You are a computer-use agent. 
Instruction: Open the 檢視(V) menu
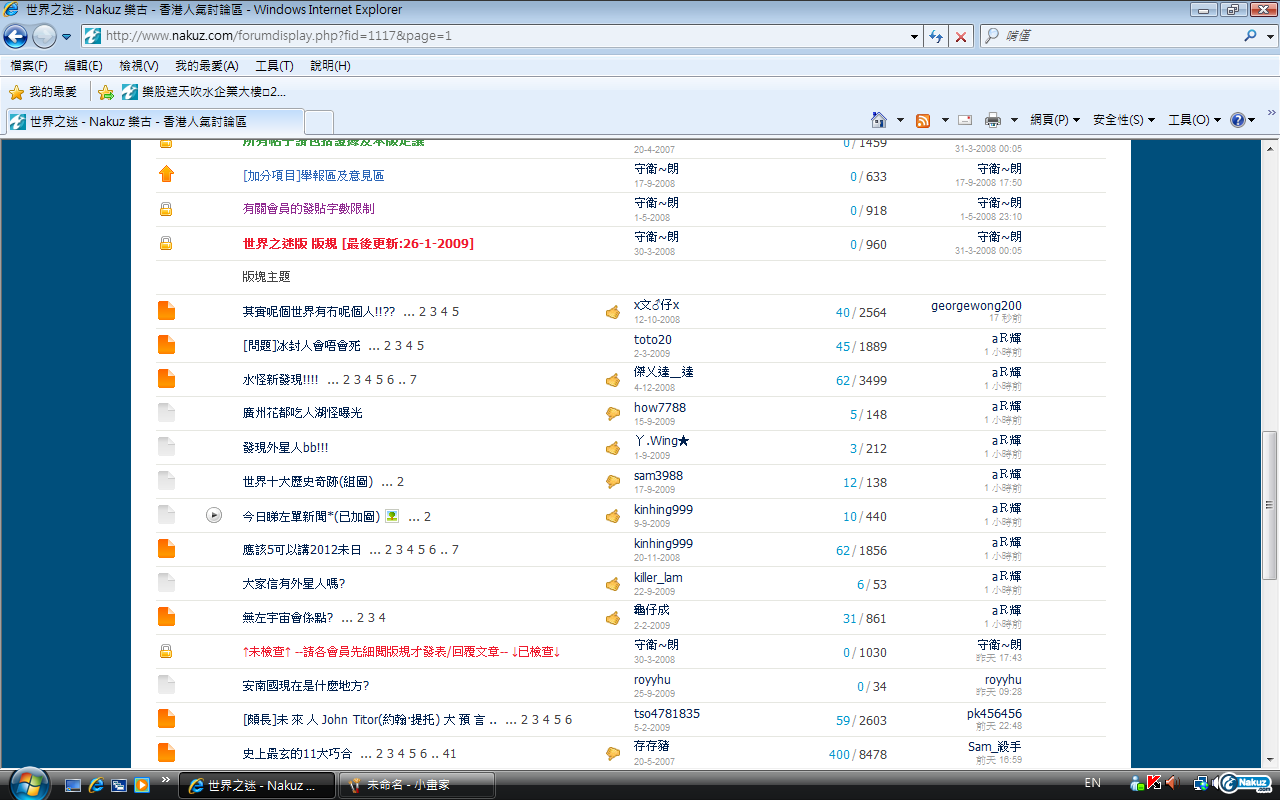[x=138, y=66]
